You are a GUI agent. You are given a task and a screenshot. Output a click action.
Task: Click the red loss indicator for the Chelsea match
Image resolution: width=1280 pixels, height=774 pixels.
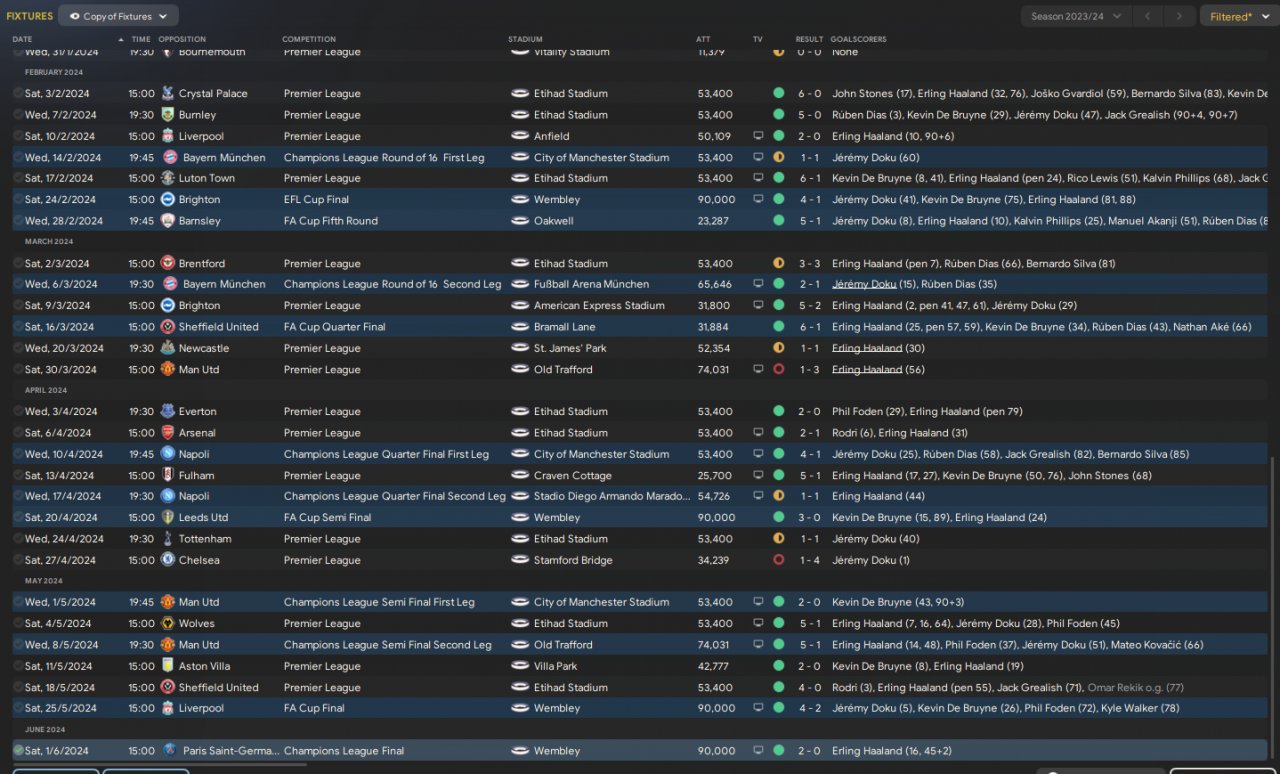pyautogui.click(x=778, y=560)
